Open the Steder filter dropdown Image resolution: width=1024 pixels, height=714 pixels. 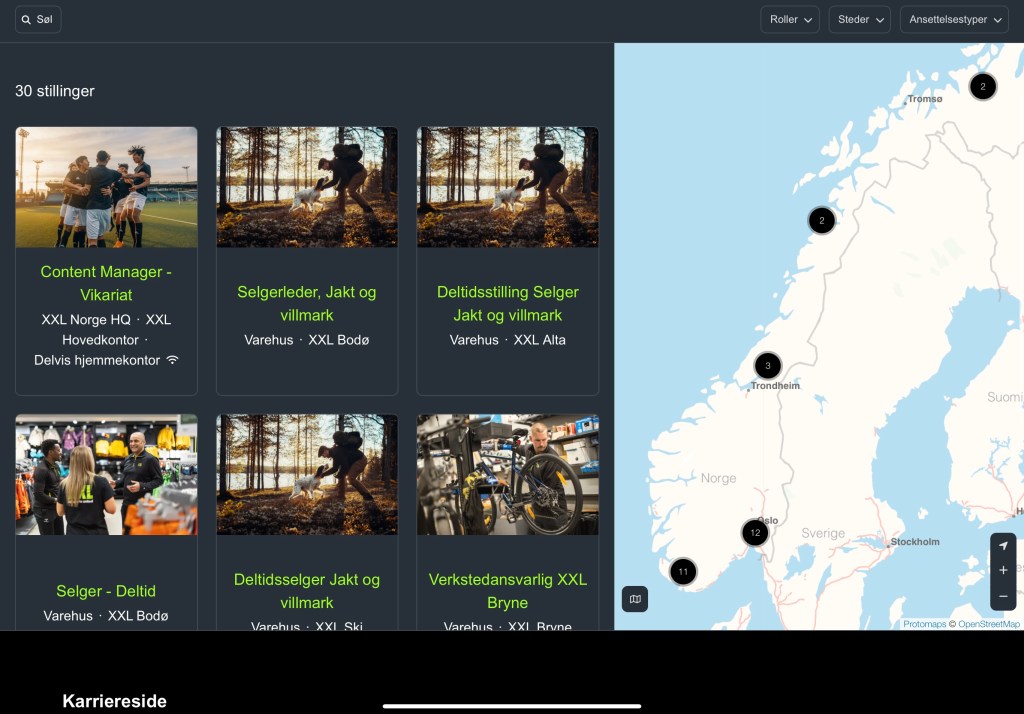[x=859, y=20]
